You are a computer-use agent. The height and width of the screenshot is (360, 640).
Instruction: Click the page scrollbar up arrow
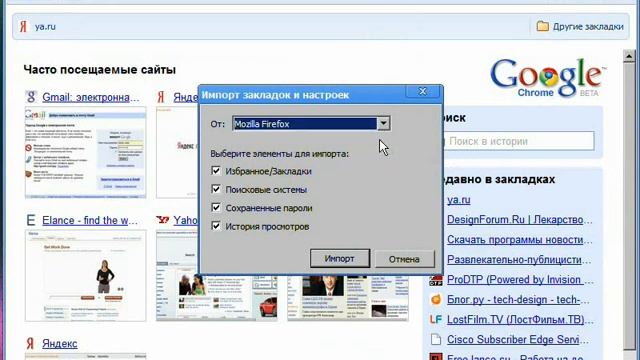629,56
